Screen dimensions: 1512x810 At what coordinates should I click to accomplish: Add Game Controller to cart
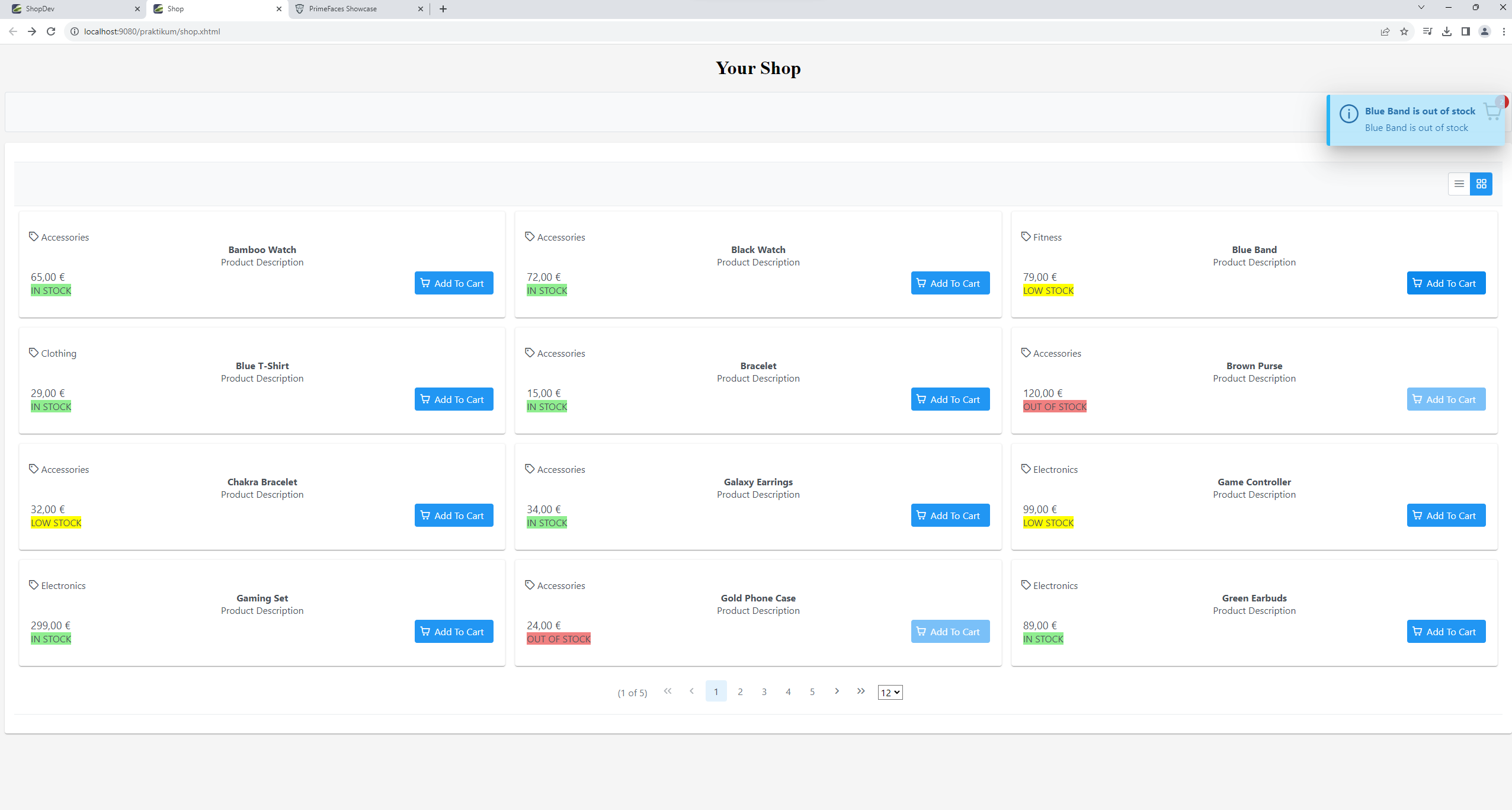coord(1446,516)
